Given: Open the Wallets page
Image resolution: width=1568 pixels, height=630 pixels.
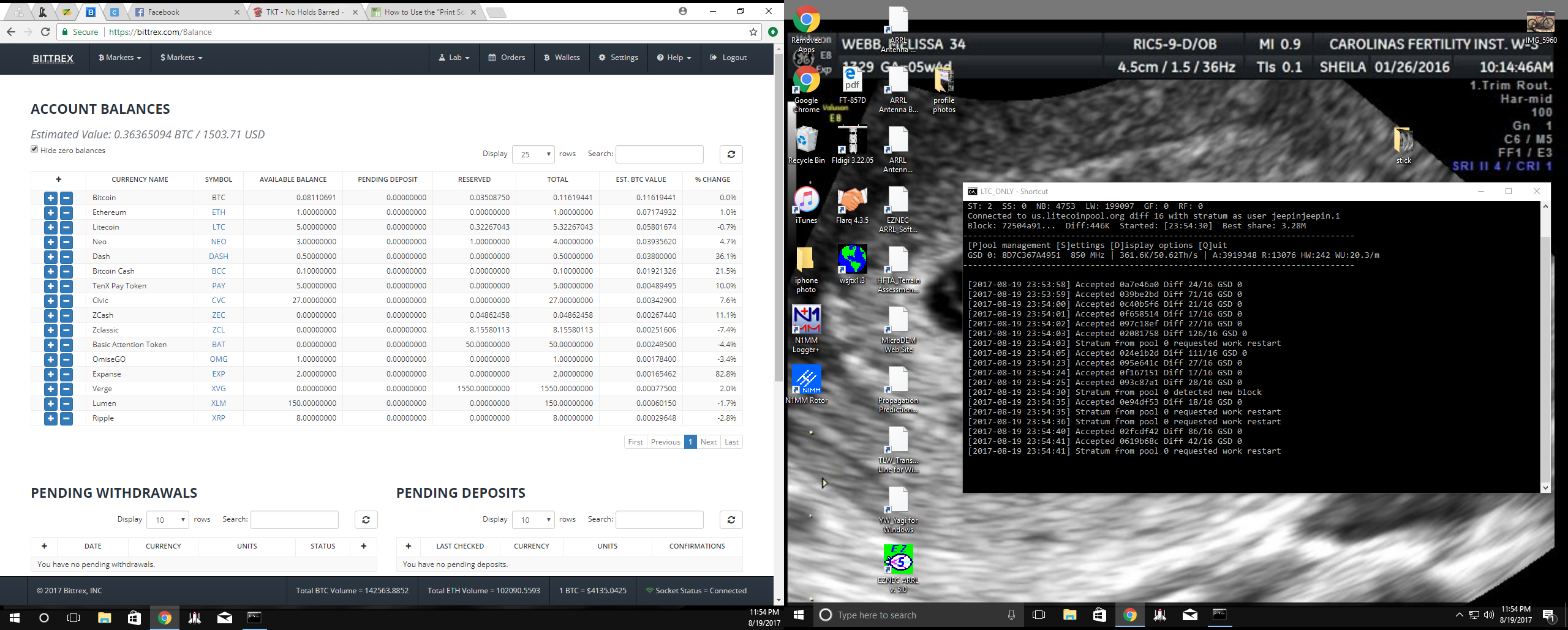Looking at the screenshot, I should point(562,58).
